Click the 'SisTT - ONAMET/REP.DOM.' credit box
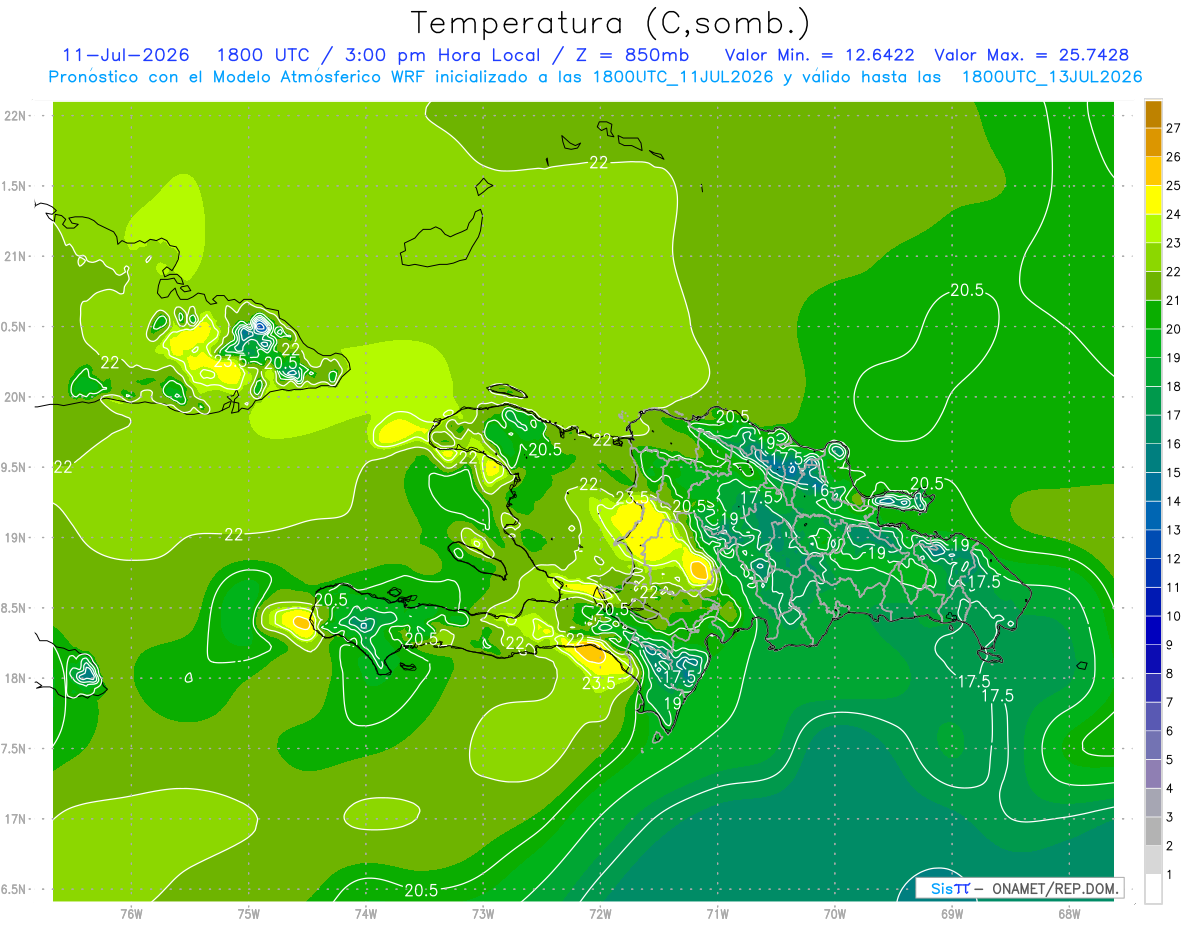Image resolution: width=1200 pixels, height=927 pixels. (1019, 888)
